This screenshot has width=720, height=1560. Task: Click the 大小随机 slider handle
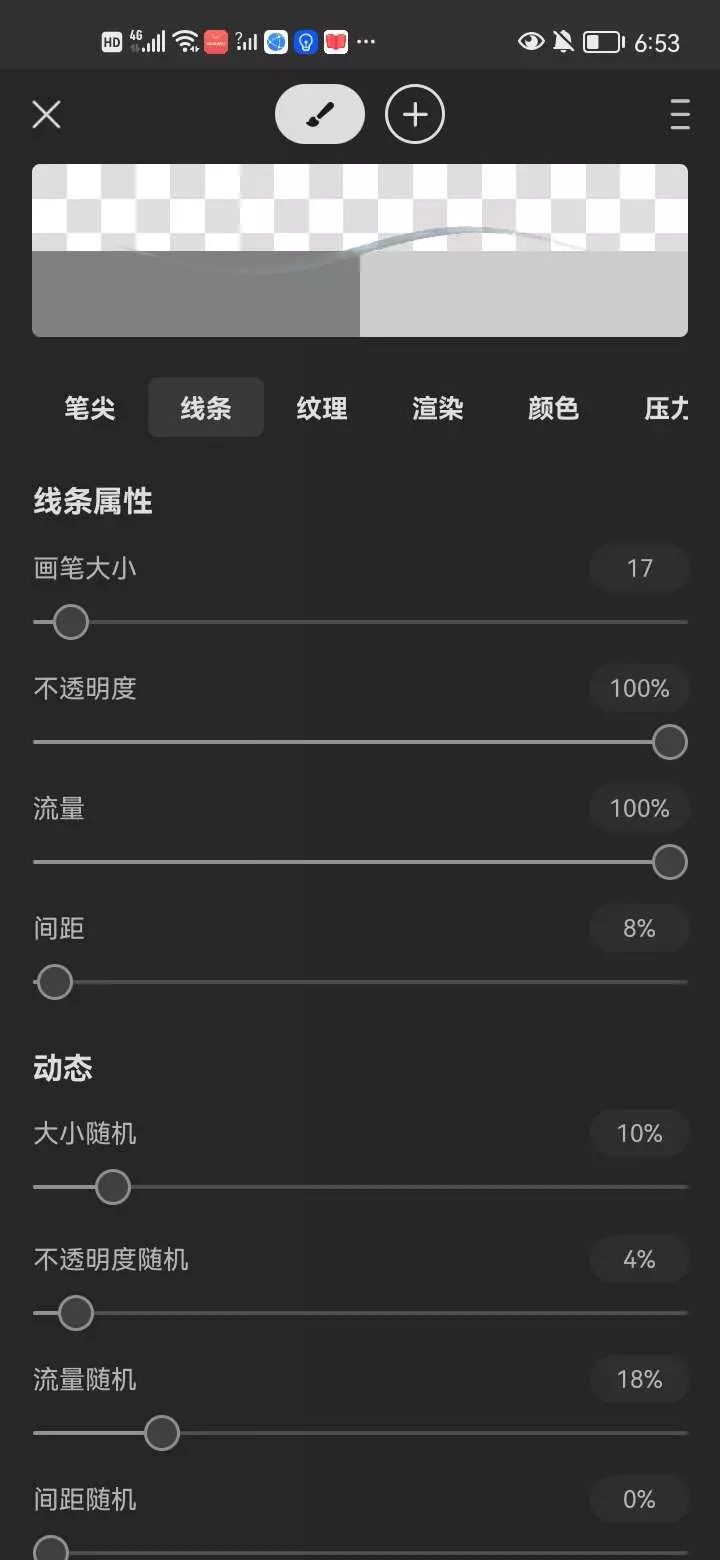point(113,1187)
